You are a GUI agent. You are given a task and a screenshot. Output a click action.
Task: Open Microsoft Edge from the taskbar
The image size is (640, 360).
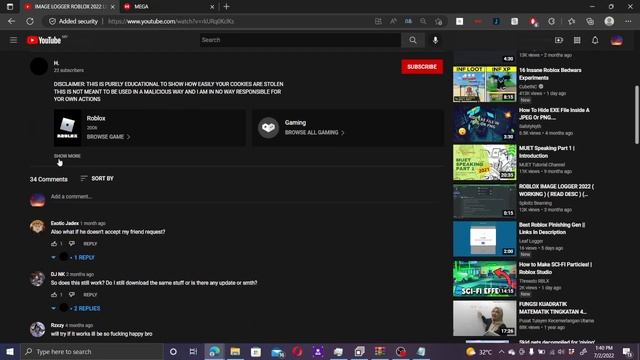tap(214, 351)
